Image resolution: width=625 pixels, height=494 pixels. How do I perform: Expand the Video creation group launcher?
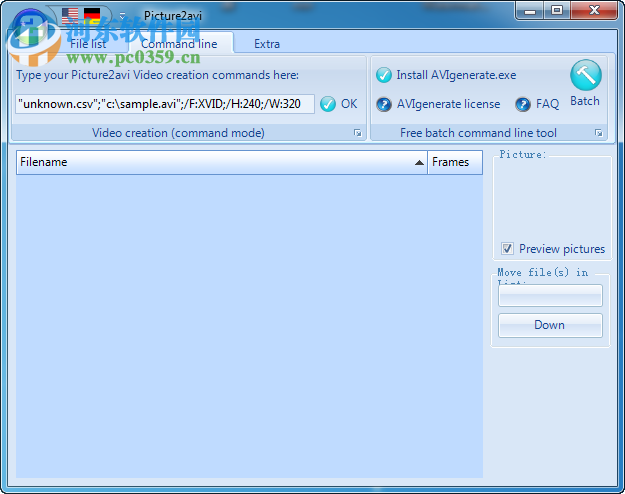(x=358, y=133)
